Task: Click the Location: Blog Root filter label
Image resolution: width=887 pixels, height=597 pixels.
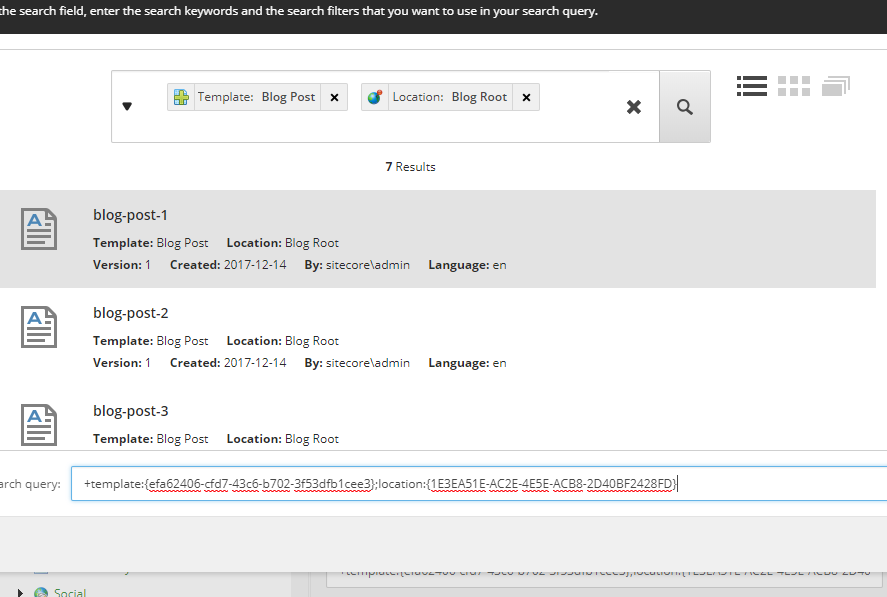Action: [x=450, y=97]
